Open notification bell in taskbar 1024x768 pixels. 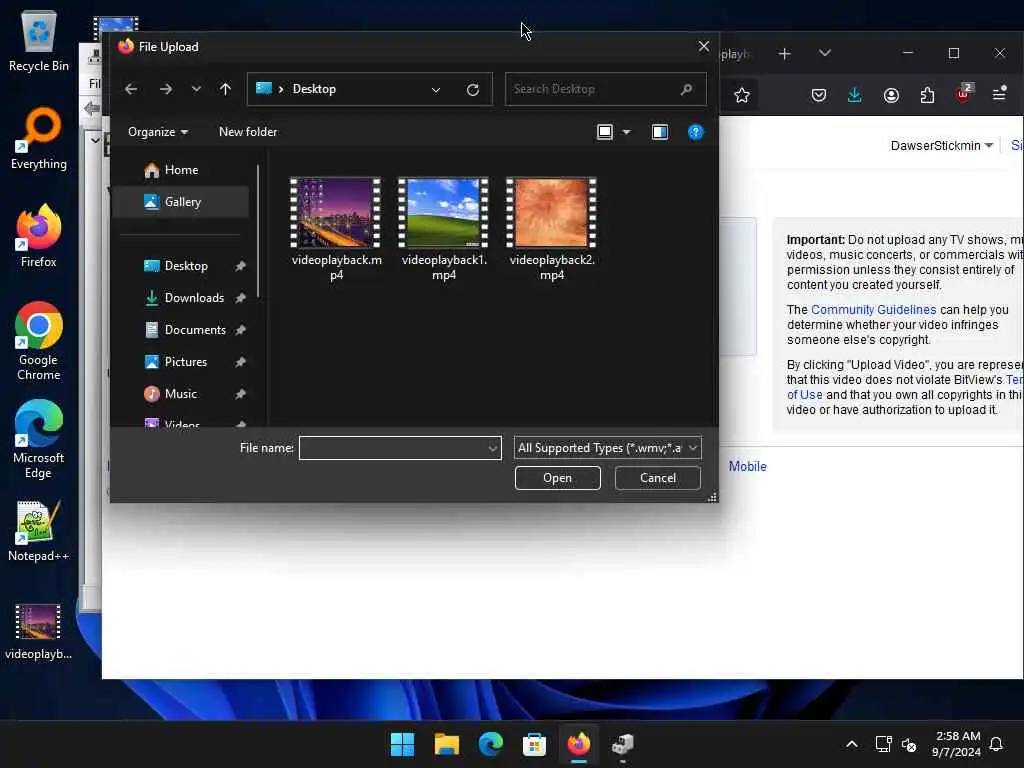click(x=996, y=744)
